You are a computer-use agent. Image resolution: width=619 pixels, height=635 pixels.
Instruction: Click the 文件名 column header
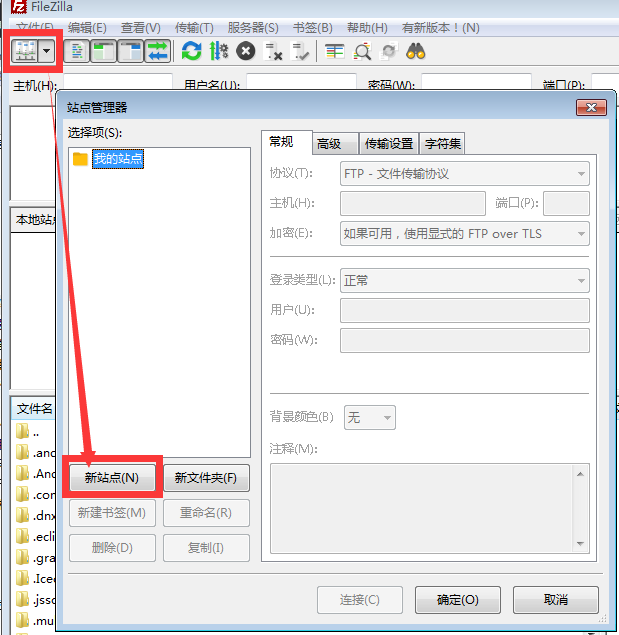[34, 409]
